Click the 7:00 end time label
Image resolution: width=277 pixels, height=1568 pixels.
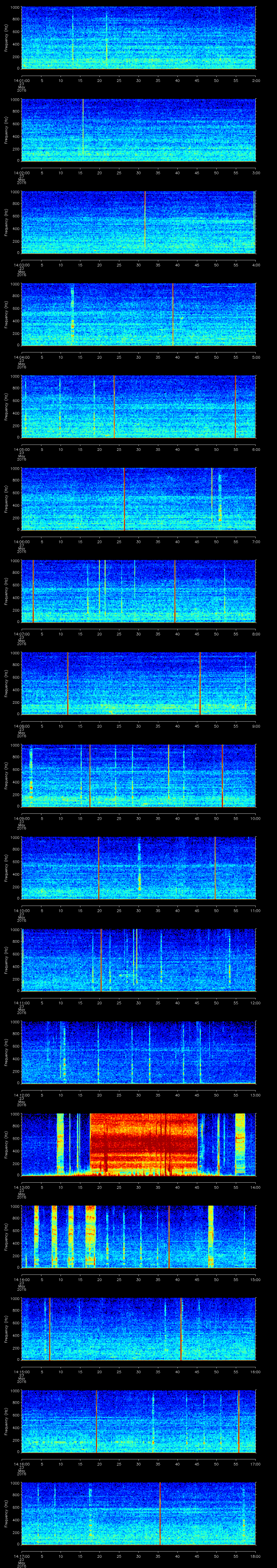(x=256, y=542)
